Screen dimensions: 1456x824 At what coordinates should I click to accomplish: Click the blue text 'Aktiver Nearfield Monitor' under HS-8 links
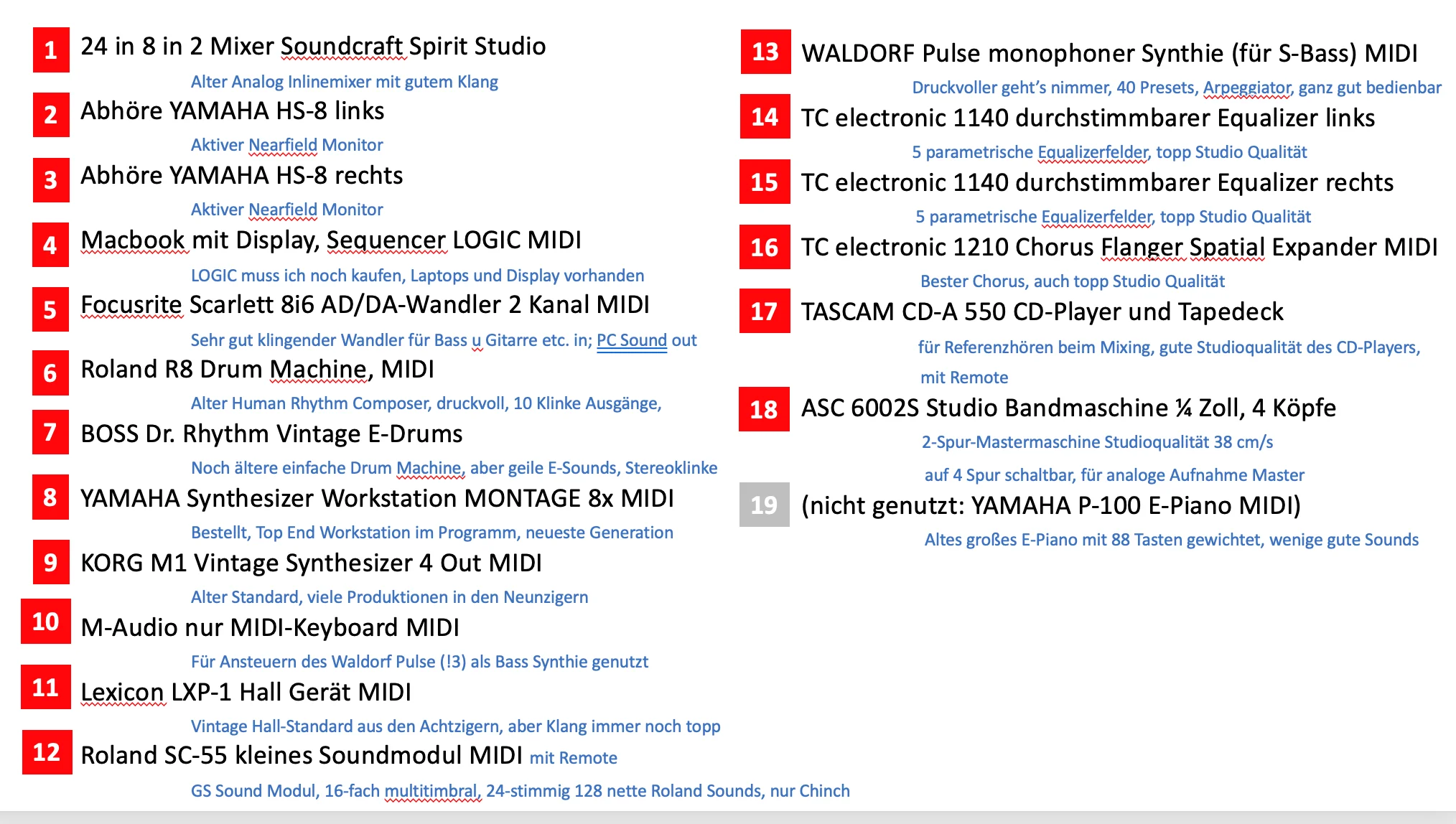tap(286, 145)
